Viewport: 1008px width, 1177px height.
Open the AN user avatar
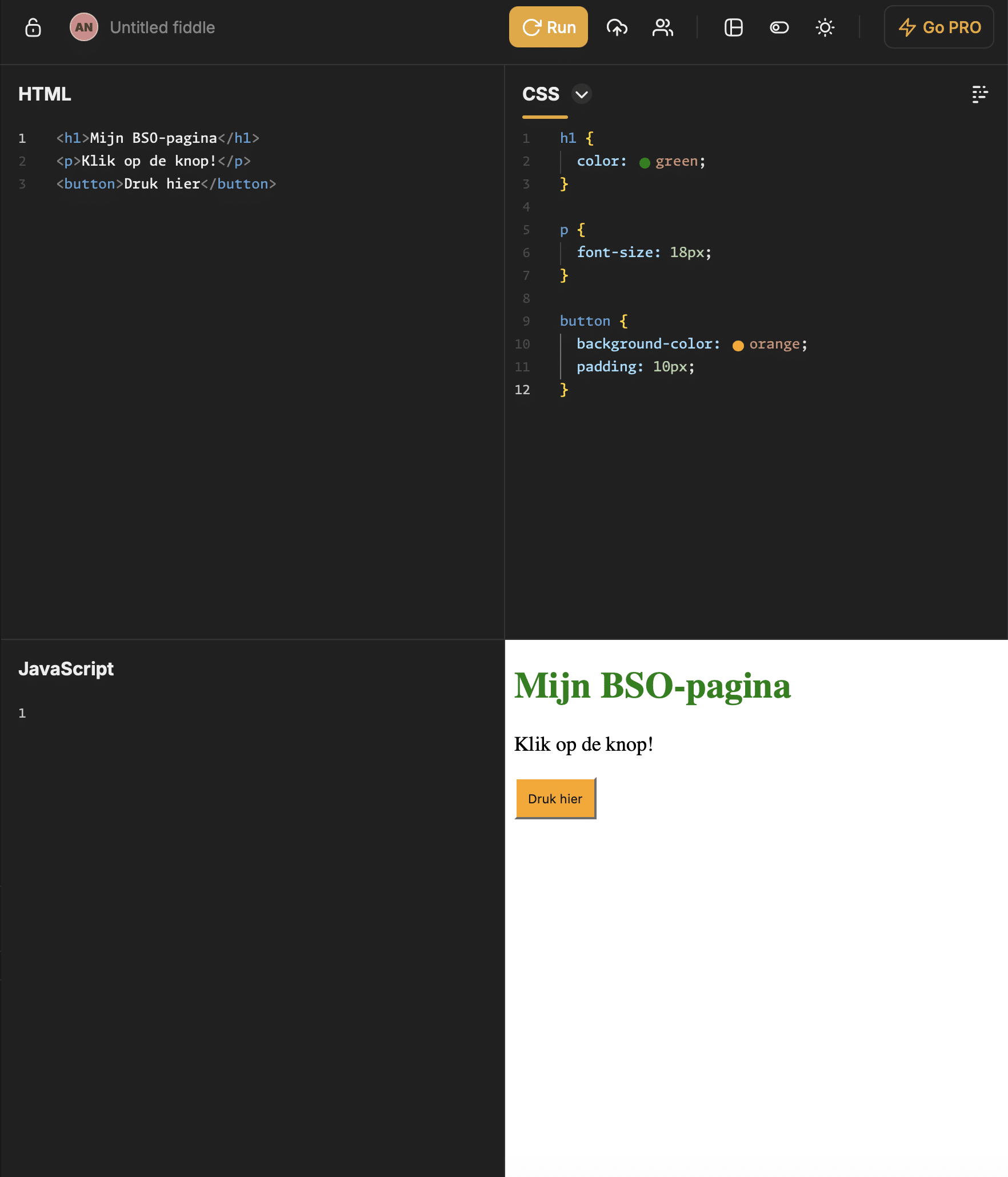click(x=83, y=27)
